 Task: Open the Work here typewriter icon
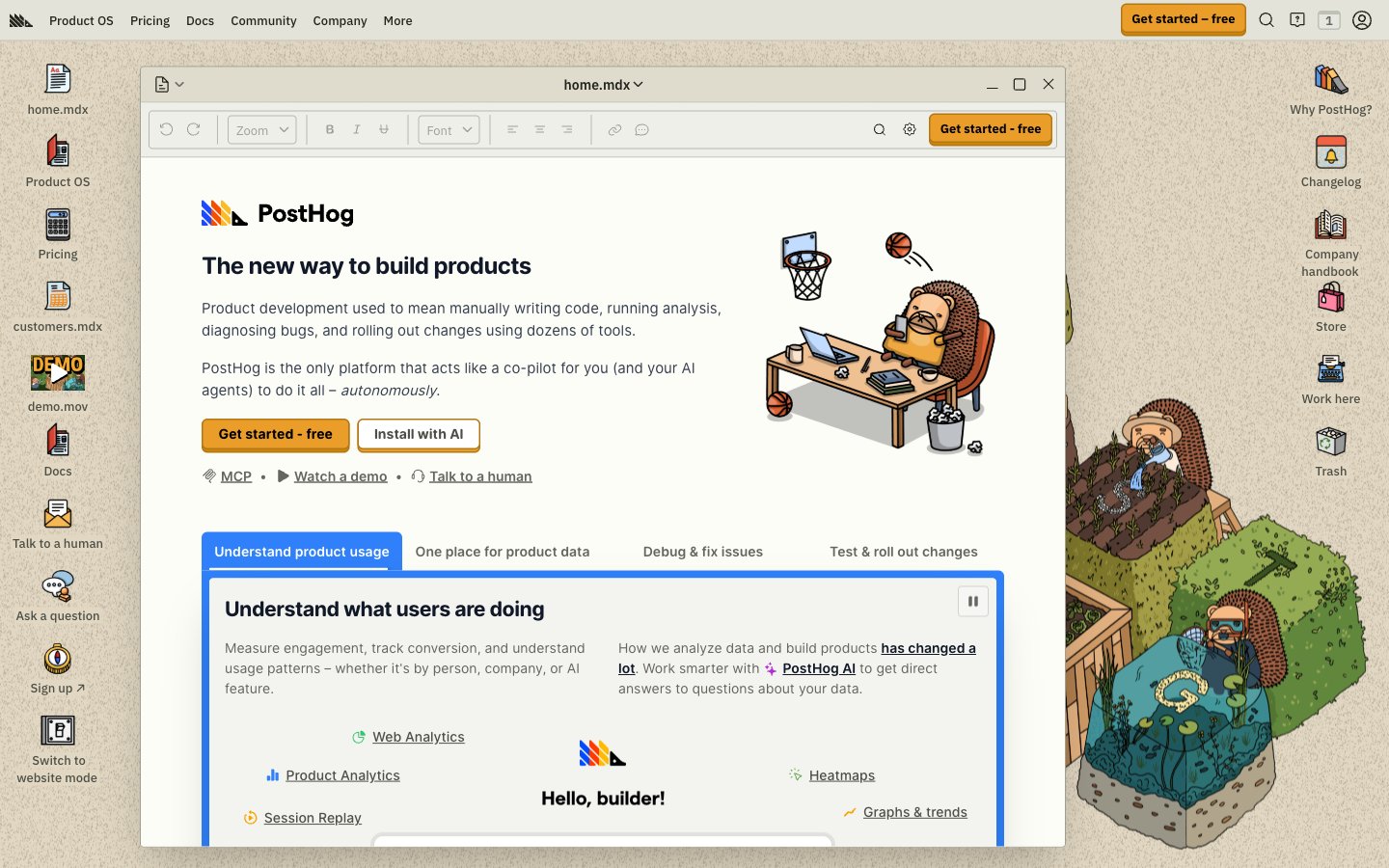point(1331,379)
